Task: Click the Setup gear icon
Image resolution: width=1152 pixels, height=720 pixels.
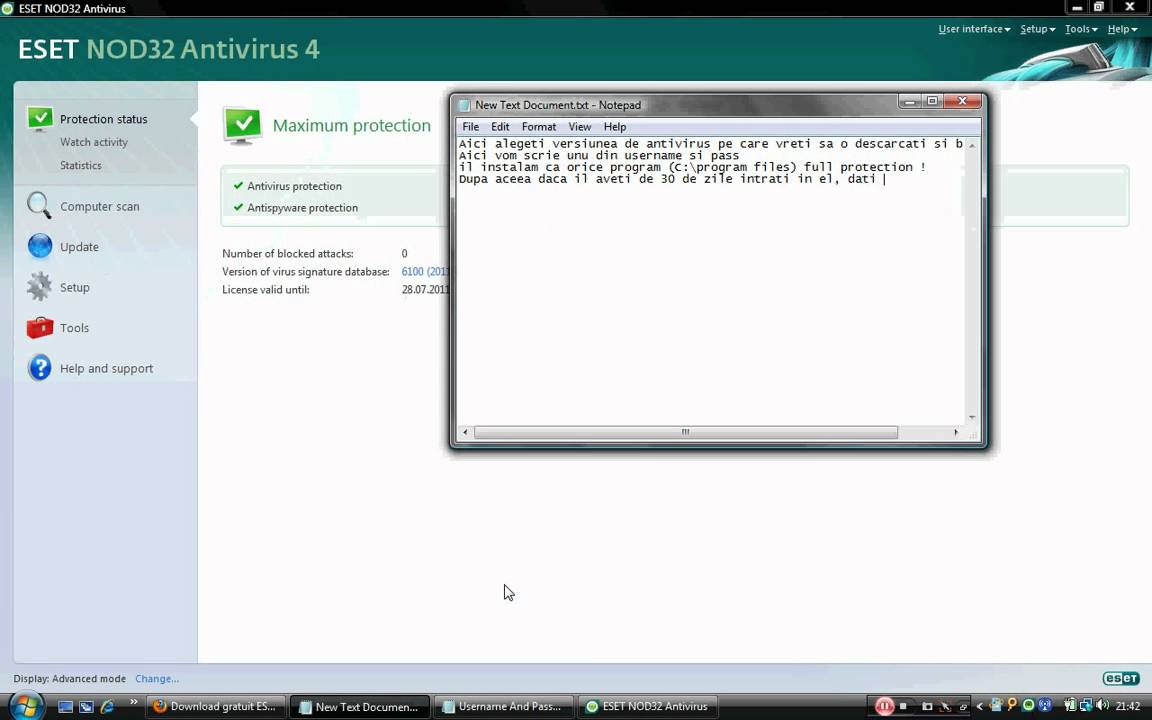Action: [x=40, y=287]
